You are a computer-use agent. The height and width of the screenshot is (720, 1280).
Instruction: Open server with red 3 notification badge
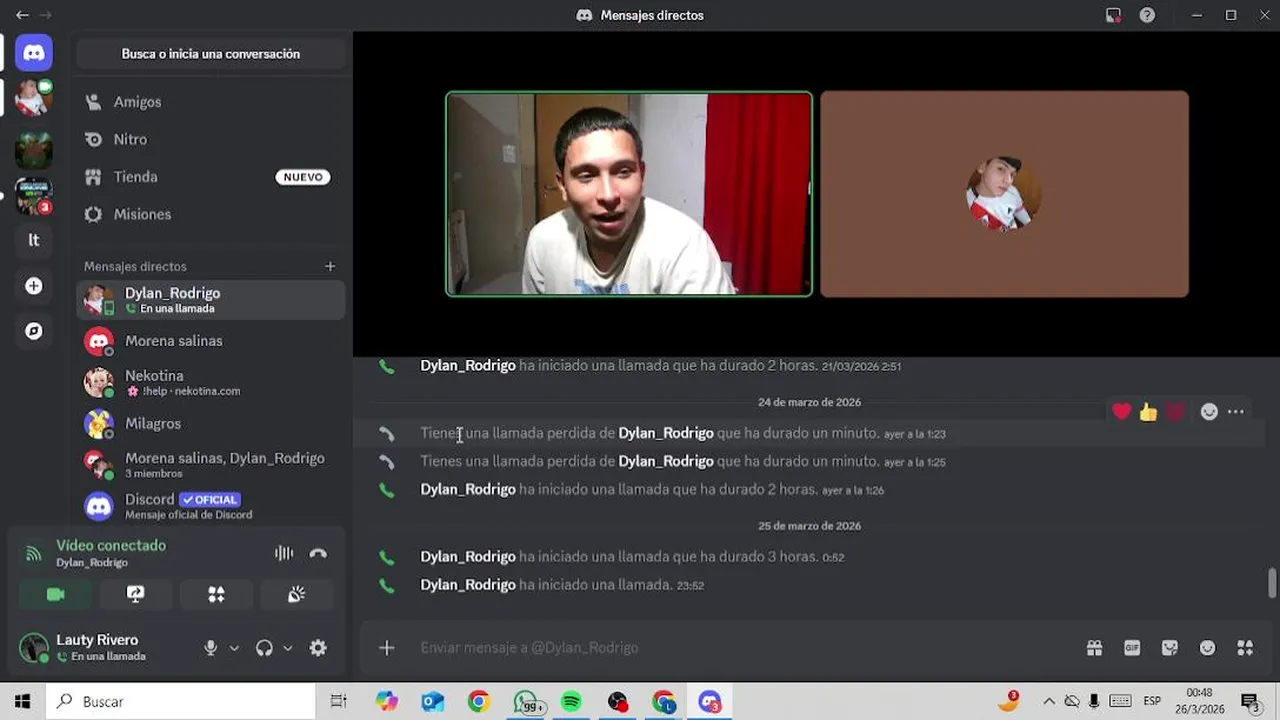click(x=34, y=196)
